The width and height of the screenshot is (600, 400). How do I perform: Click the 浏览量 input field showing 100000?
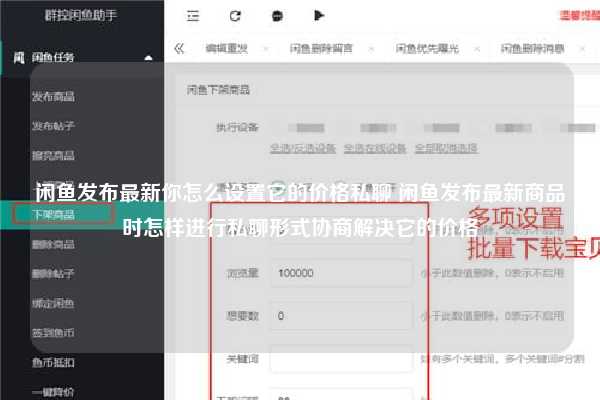tap(341, 273)
